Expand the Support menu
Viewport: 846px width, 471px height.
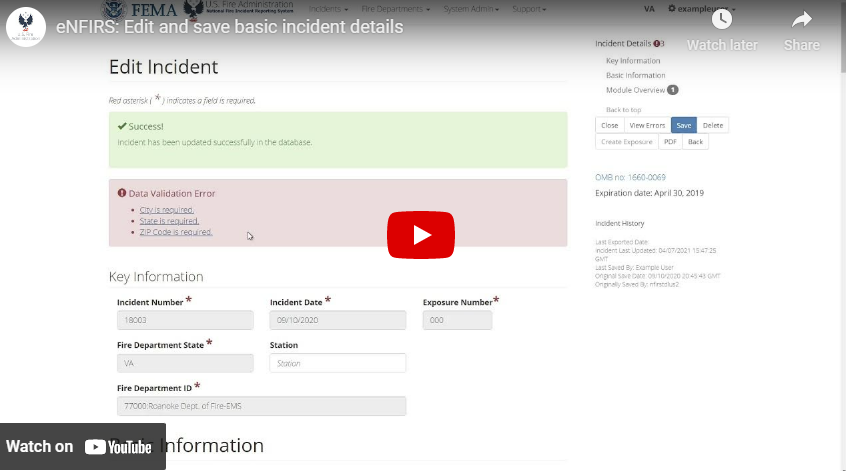pyautogui.click(x=529, y=9)
